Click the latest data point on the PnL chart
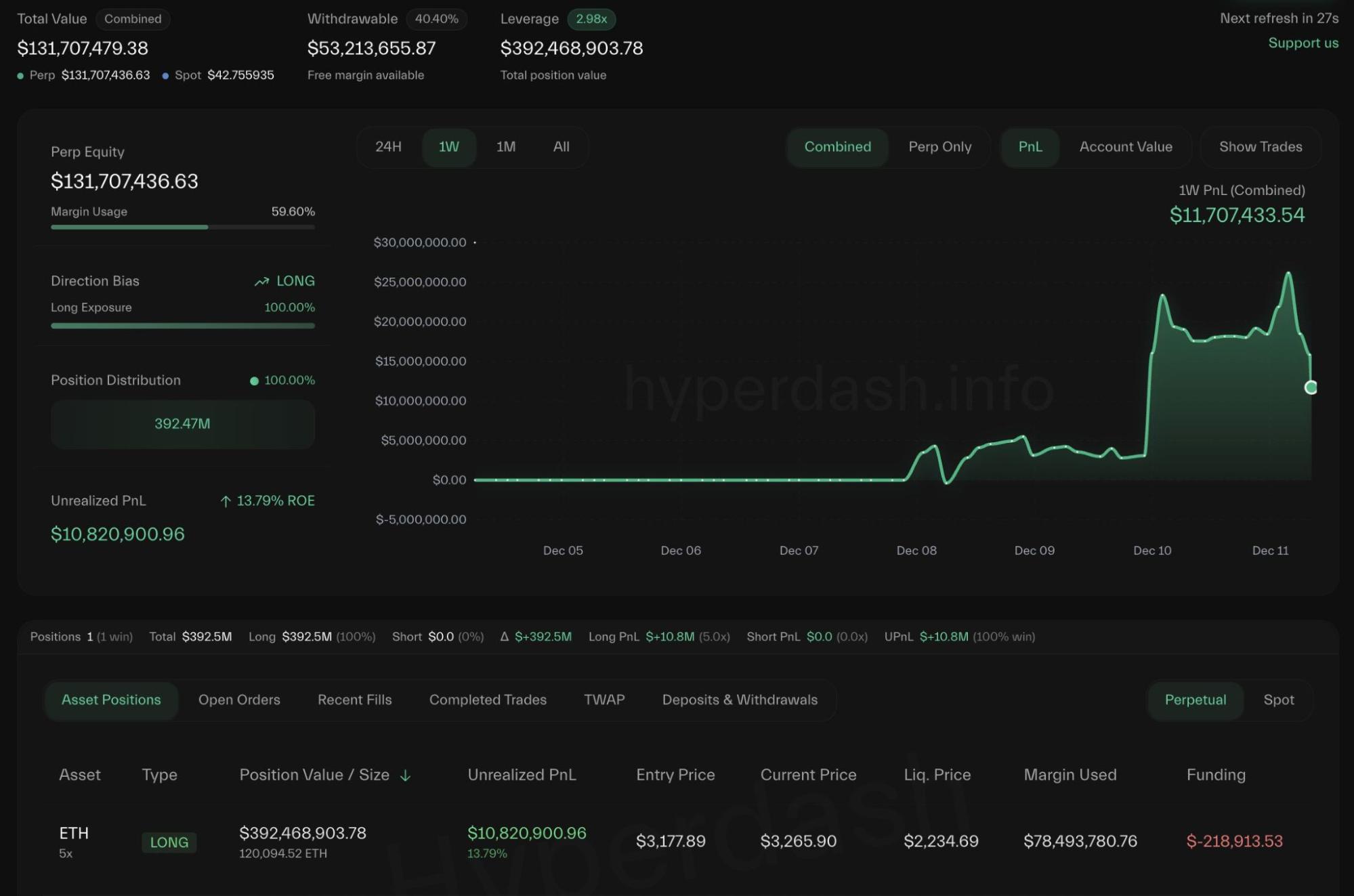The height and width of the screenshot is (896, 1354). click(x=1311, y=387)
